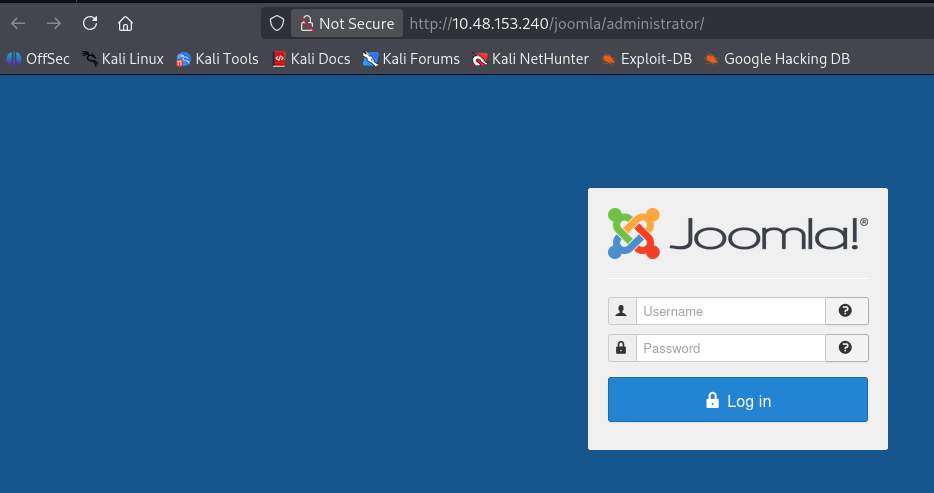Click the browser back arrow
Viewport: 934px width, 493px height.
(x=18, y=23)
